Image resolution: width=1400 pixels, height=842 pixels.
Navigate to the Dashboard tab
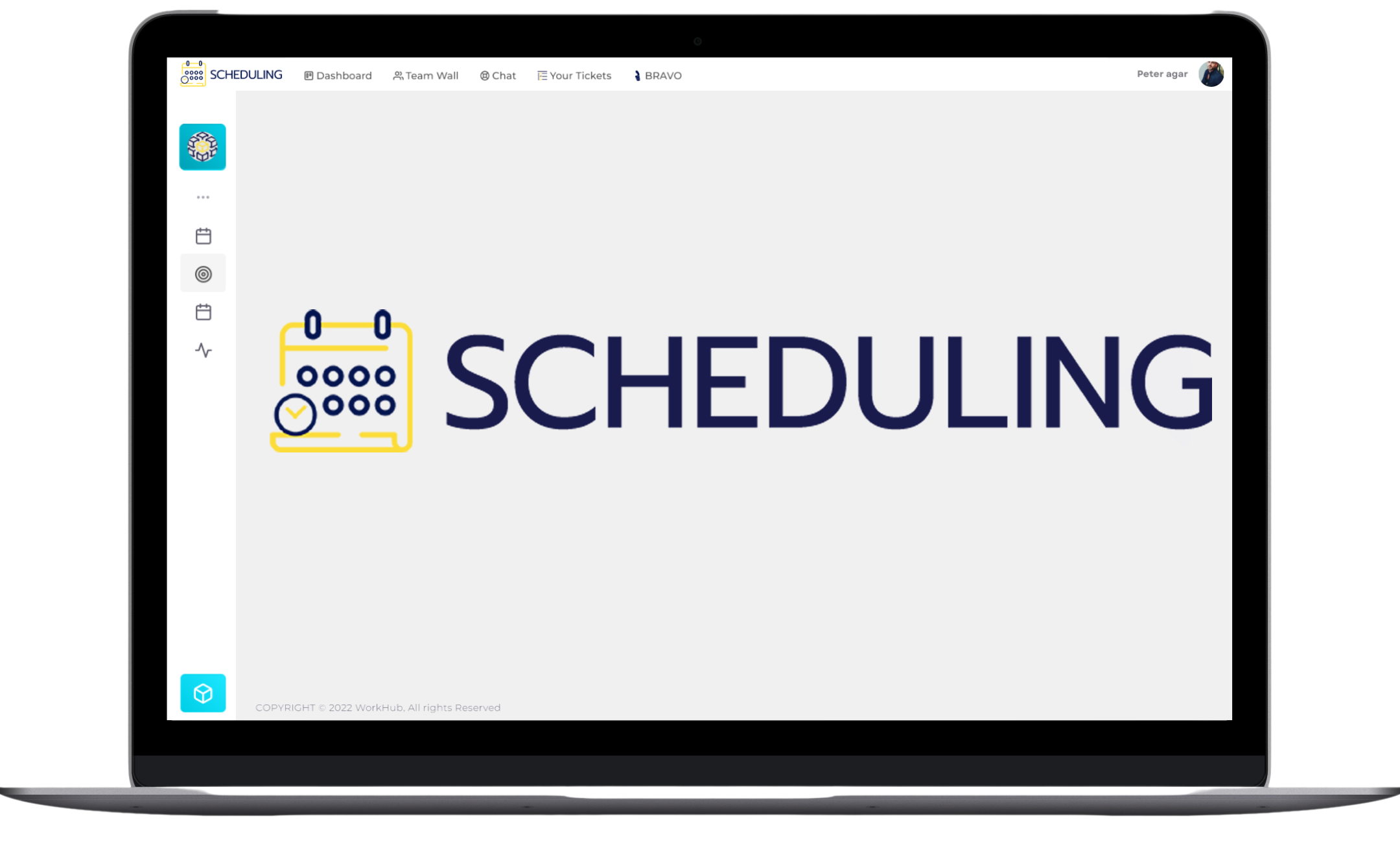(338, 75)
